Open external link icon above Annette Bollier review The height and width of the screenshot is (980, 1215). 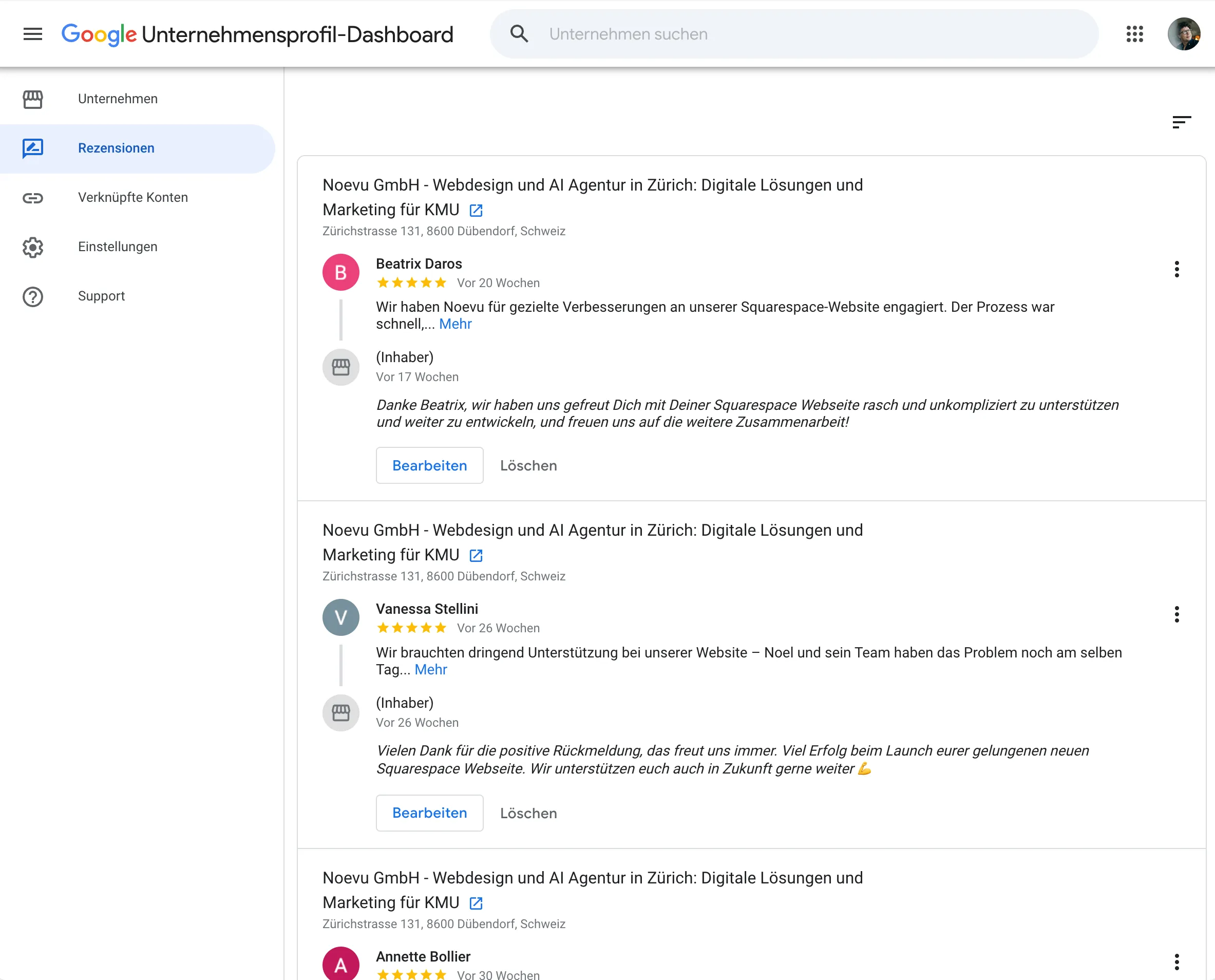[476, 903]
